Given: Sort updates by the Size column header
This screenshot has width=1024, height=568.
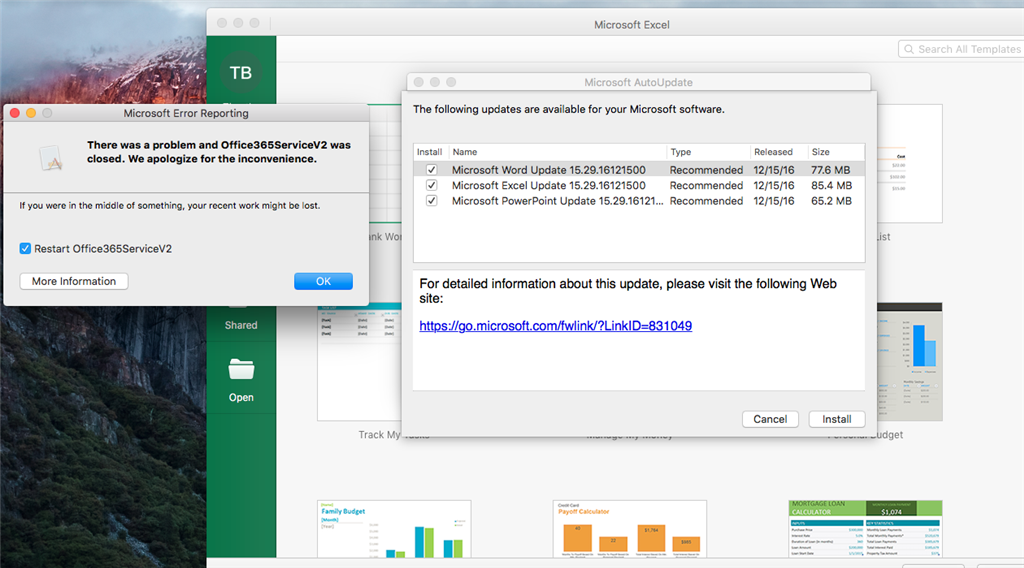Looking at the screenshot, I should (x=836, y=152).
